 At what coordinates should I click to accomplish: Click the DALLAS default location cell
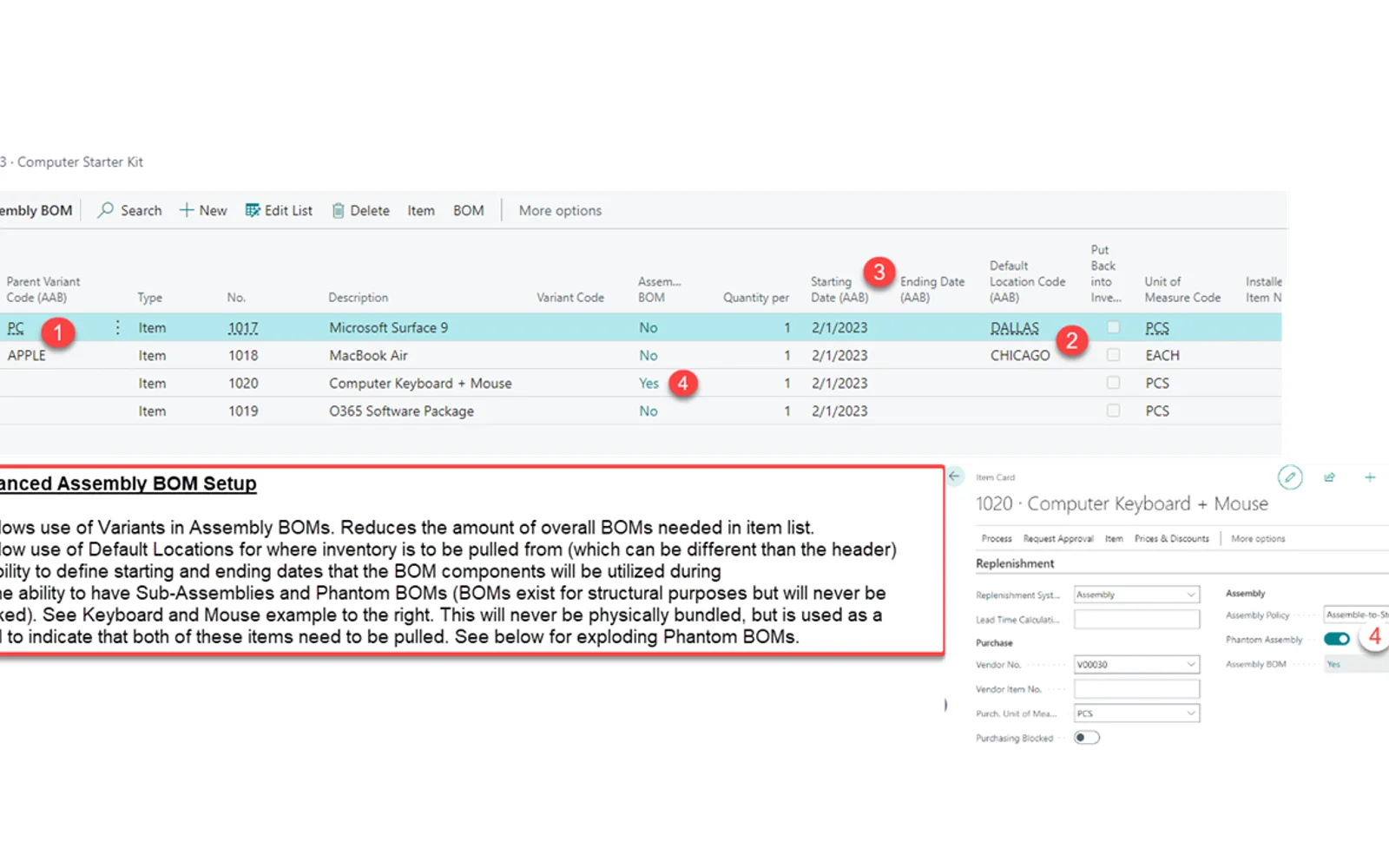[x=1014, y=327]
